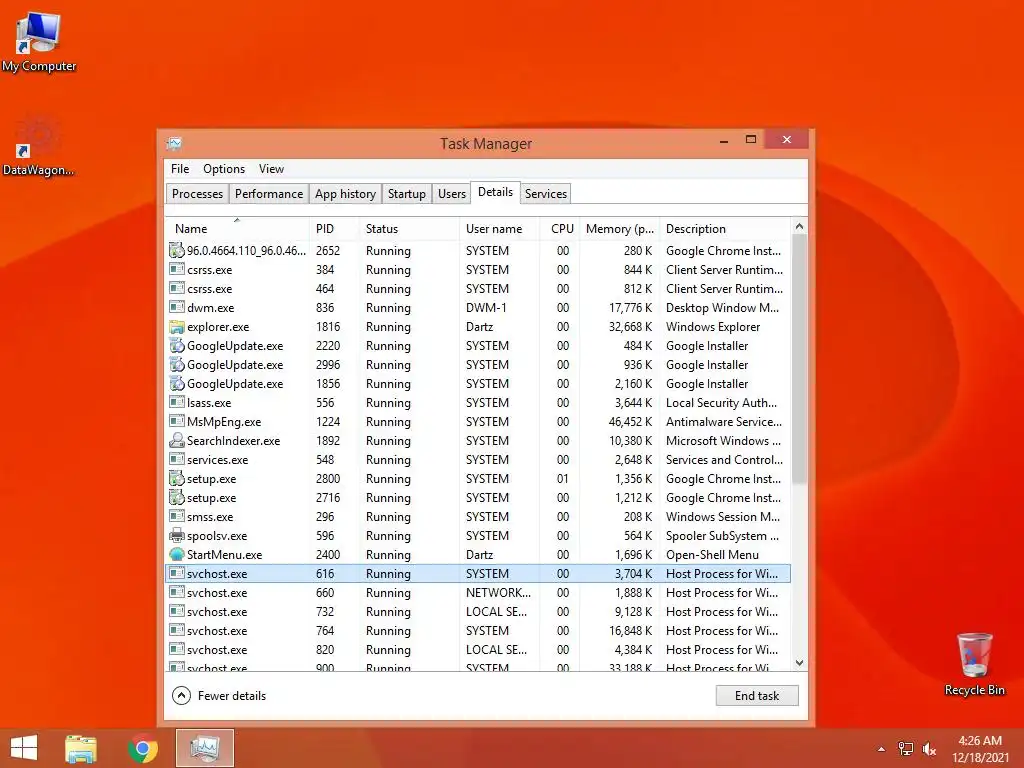Click the scrollbar down arrow
Screen dimensions: 1024x768
pos(799,663)
